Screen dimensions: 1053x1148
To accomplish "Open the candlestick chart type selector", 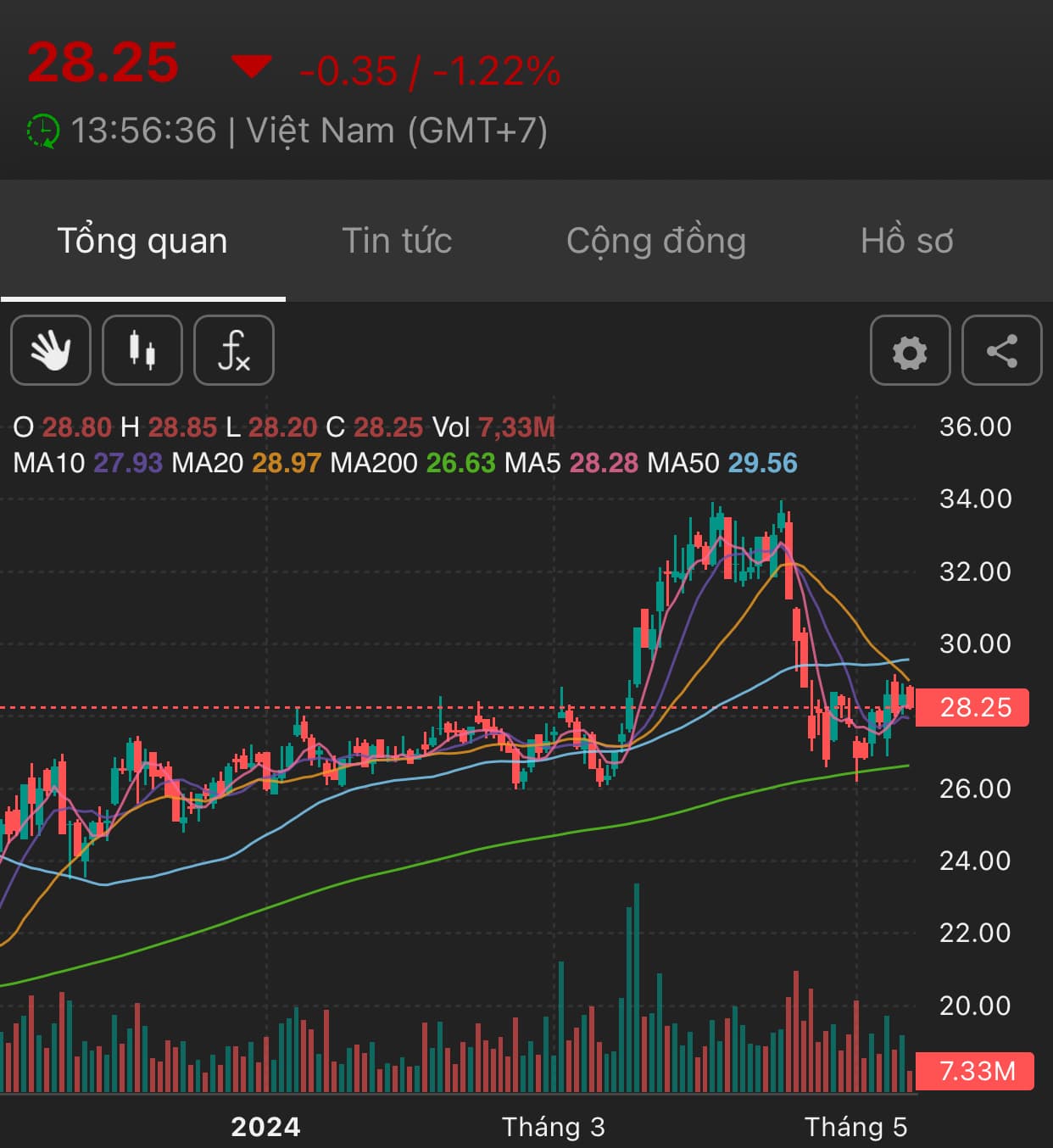I will [x=142, y=350].
